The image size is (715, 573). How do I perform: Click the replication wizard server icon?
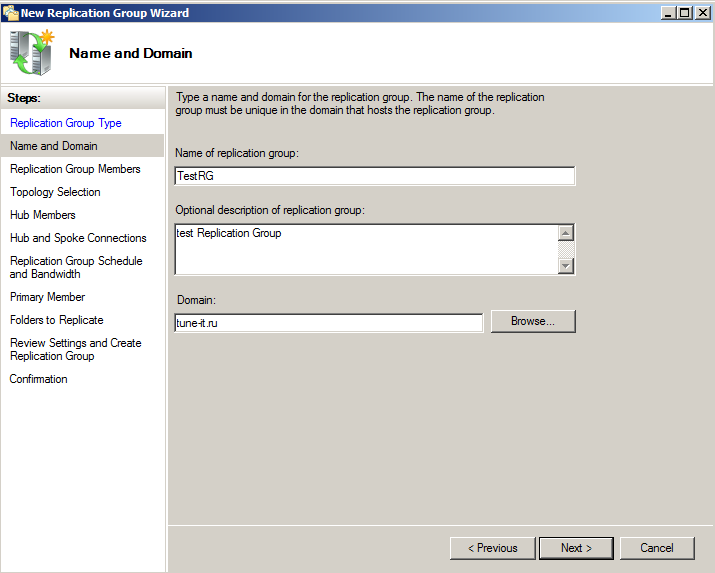[x=31, y=53]
